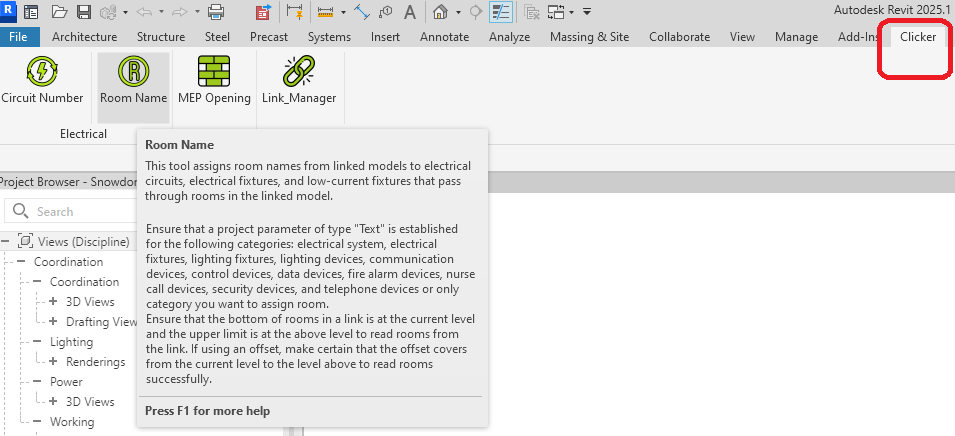Run the MEP Opening tool

click(x=214, y=81)
